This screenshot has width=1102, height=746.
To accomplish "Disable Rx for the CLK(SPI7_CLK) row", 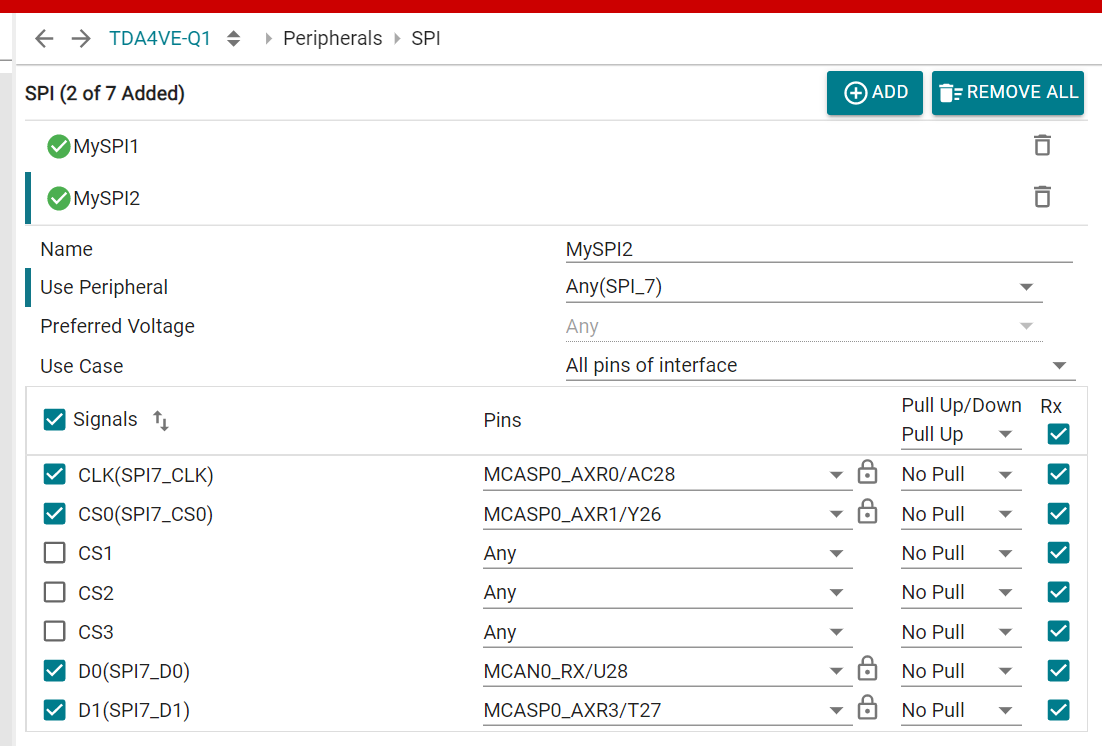I will click(1058, 474).
